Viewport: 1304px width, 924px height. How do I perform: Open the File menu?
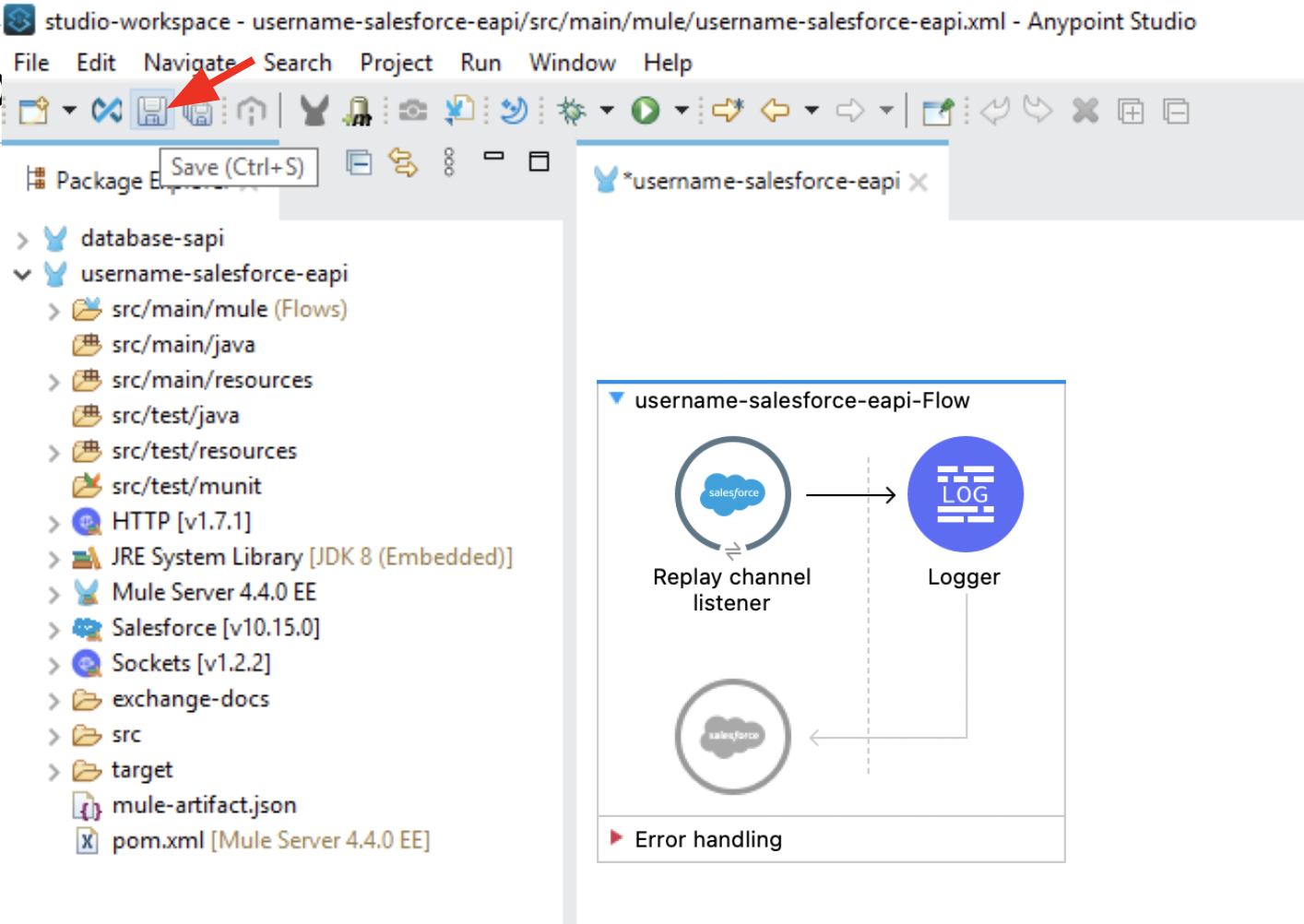31,63
